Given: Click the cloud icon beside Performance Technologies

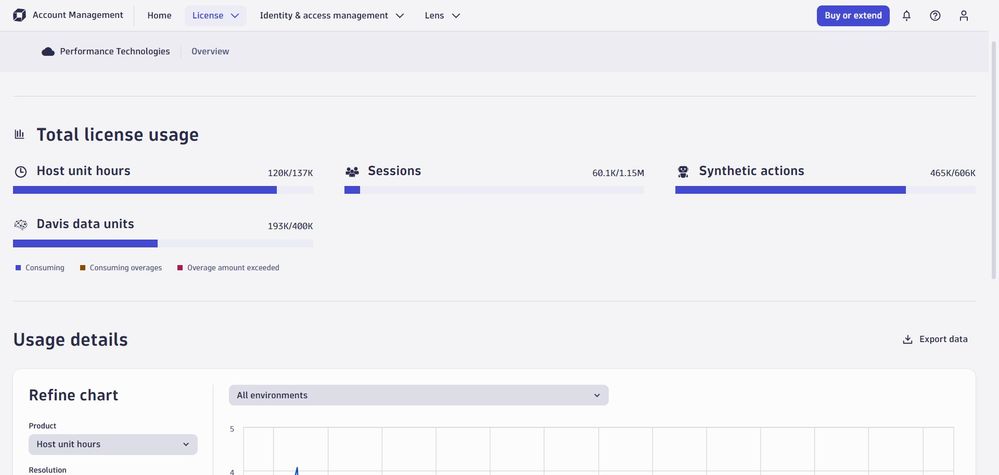Looking at the screenshot, I should pos(48,52).
